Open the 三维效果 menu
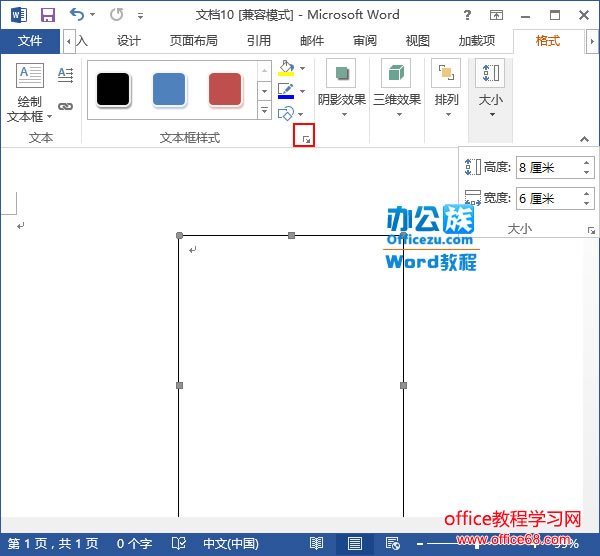This screenshot has width=600, height=556. 397,89
